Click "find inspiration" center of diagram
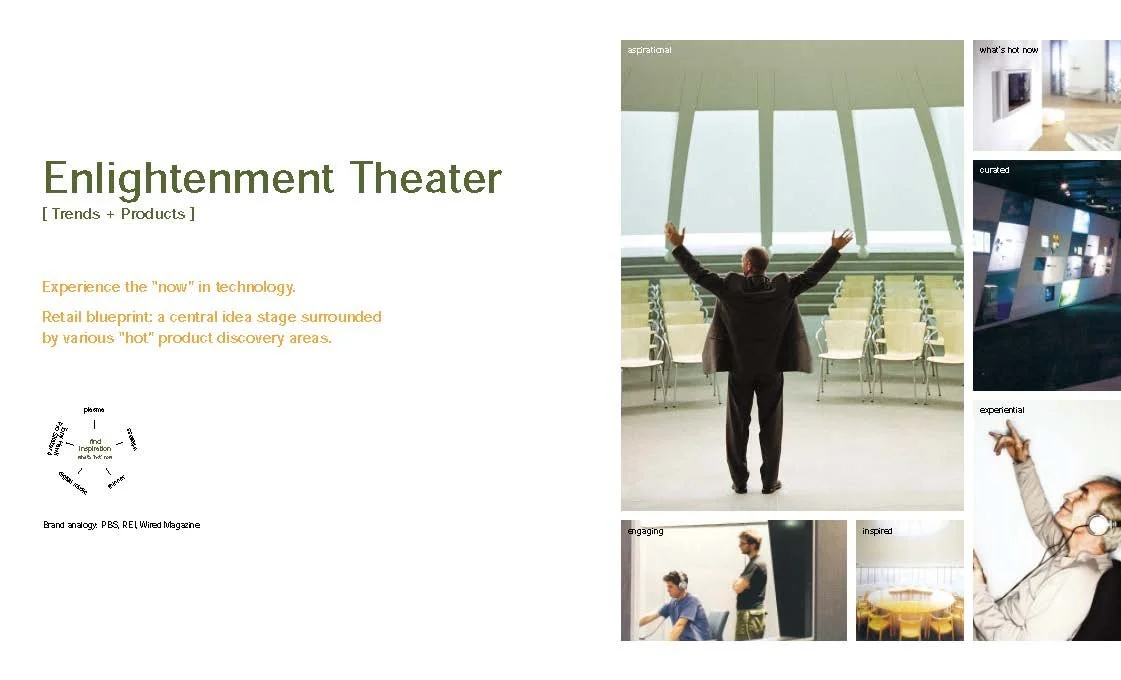 click(x=95, y=445)
